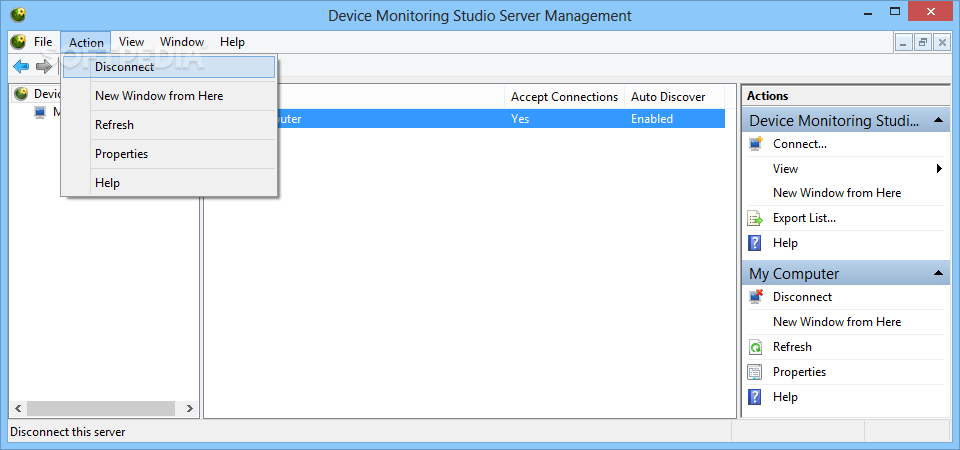Open the Help menu in menu bar
960x450 pixels.
[232, 42]
